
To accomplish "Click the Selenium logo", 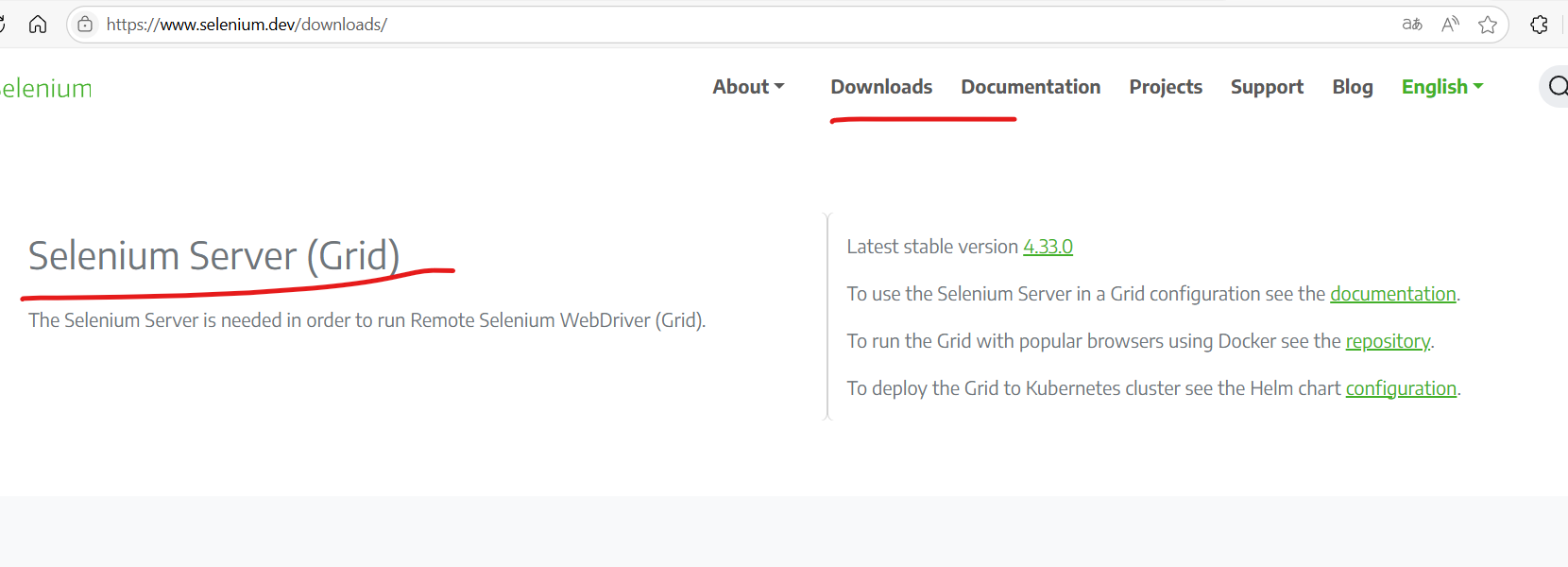I will (45, 89).
